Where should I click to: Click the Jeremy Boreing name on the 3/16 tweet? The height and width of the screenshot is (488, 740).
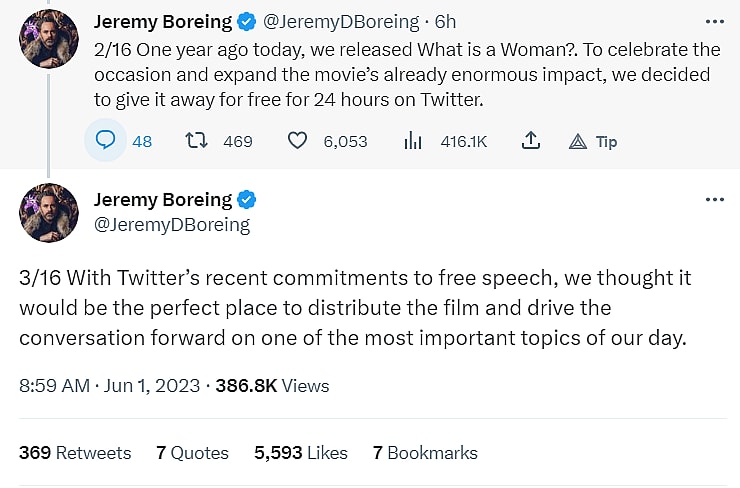[162, 199]
